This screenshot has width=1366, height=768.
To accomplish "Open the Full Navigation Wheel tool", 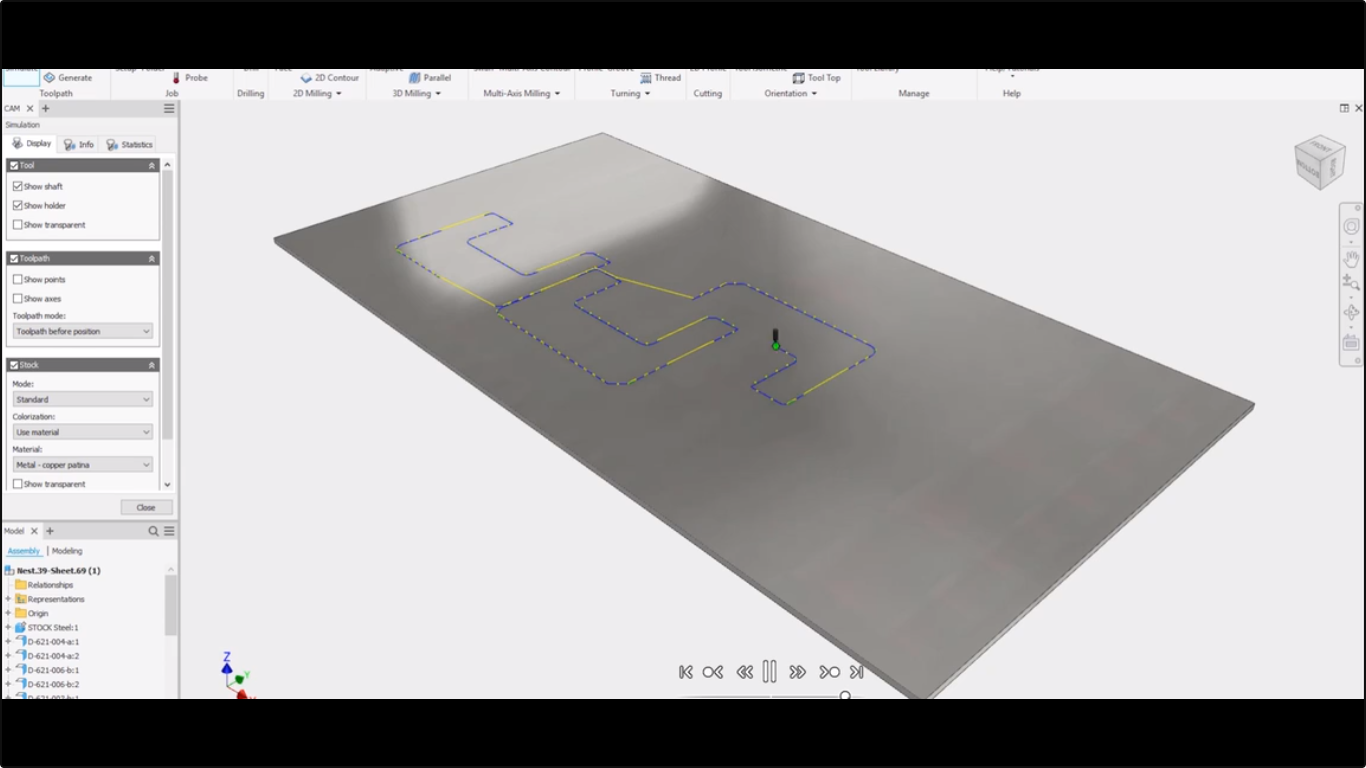I will pyautogui.click(x=1351, y=227).
